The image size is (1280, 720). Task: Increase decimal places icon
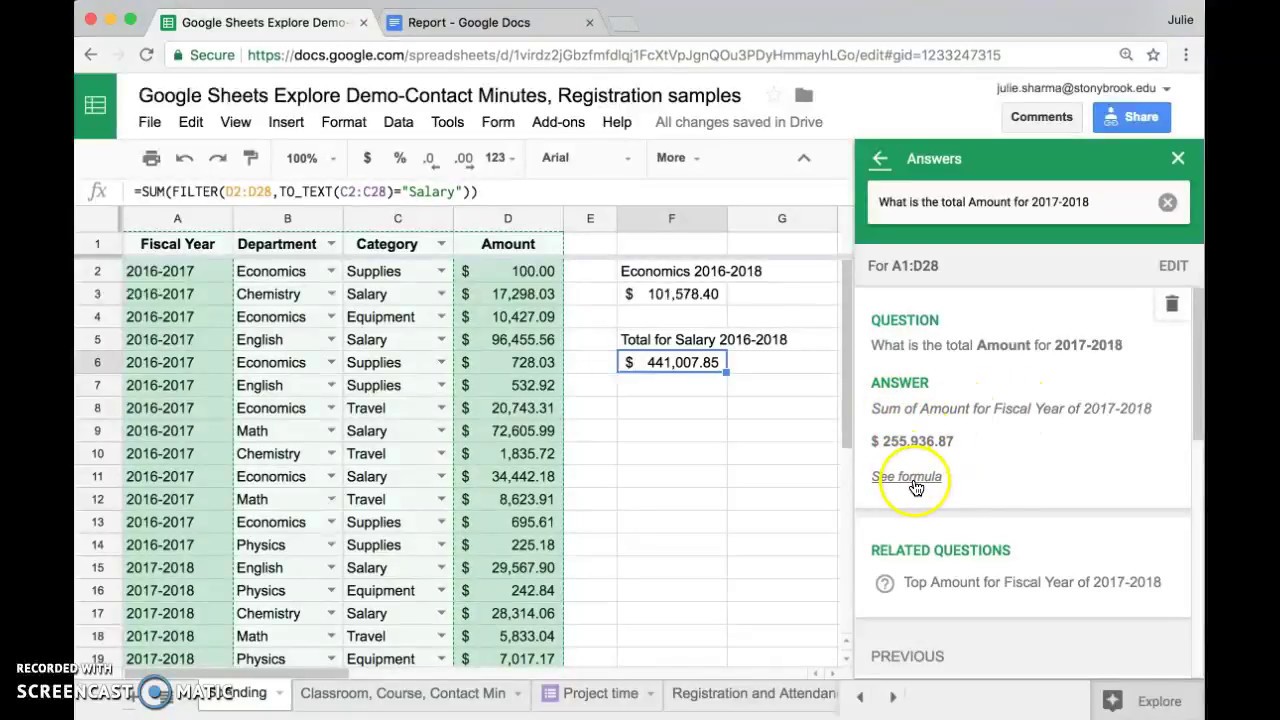click(x=463, y=158)
